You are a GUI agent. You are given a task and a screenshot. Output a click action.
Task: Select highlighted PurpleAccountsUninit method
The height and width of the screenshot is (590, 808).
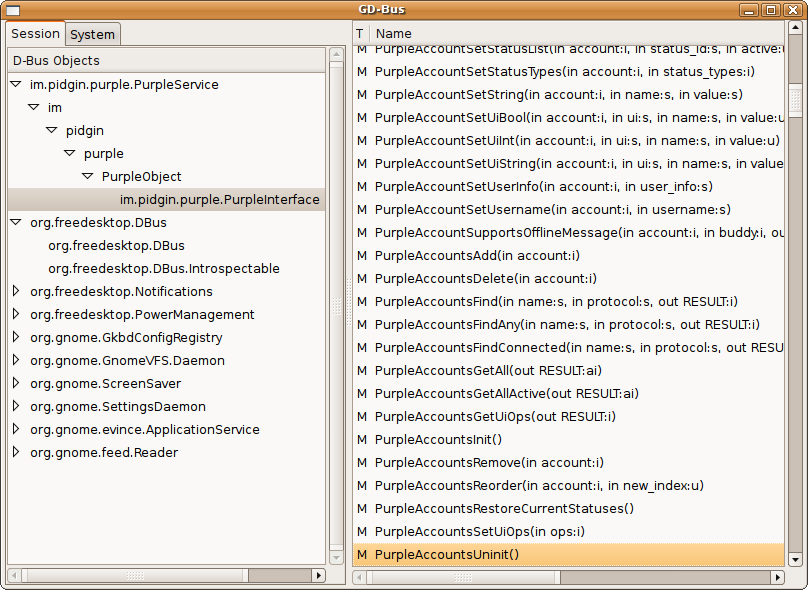tap(568, 554)
